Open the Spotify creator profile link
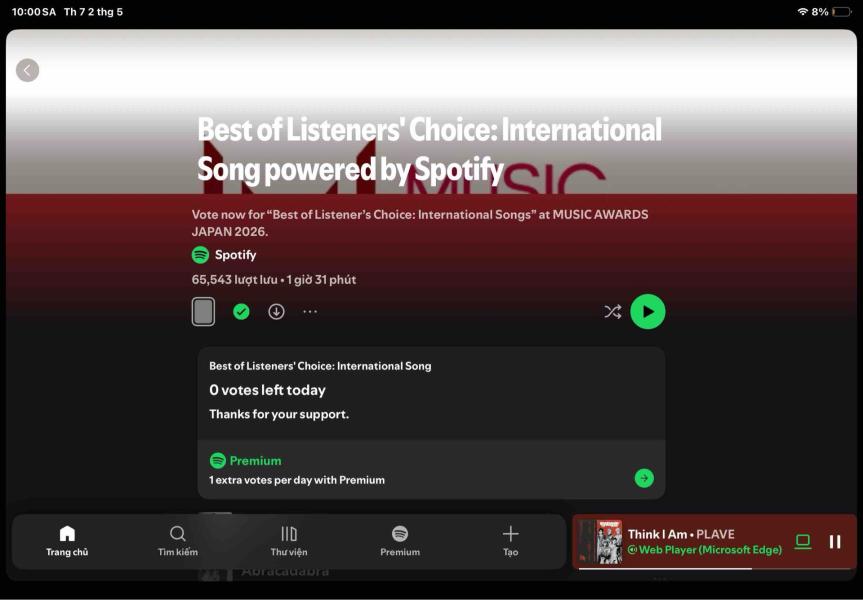 (236, 255)
